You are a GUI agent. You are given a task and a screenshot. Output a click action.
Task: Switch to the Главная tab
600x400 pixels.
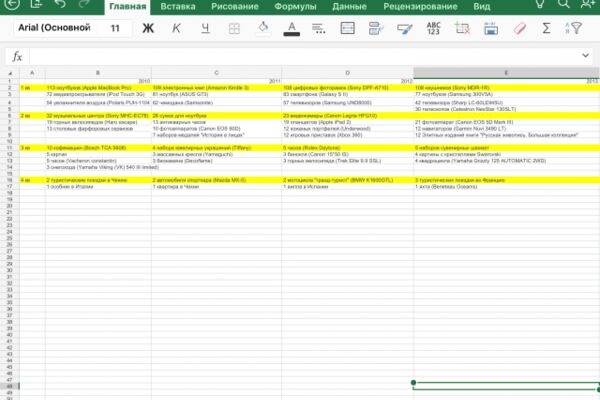pos(127,7)
